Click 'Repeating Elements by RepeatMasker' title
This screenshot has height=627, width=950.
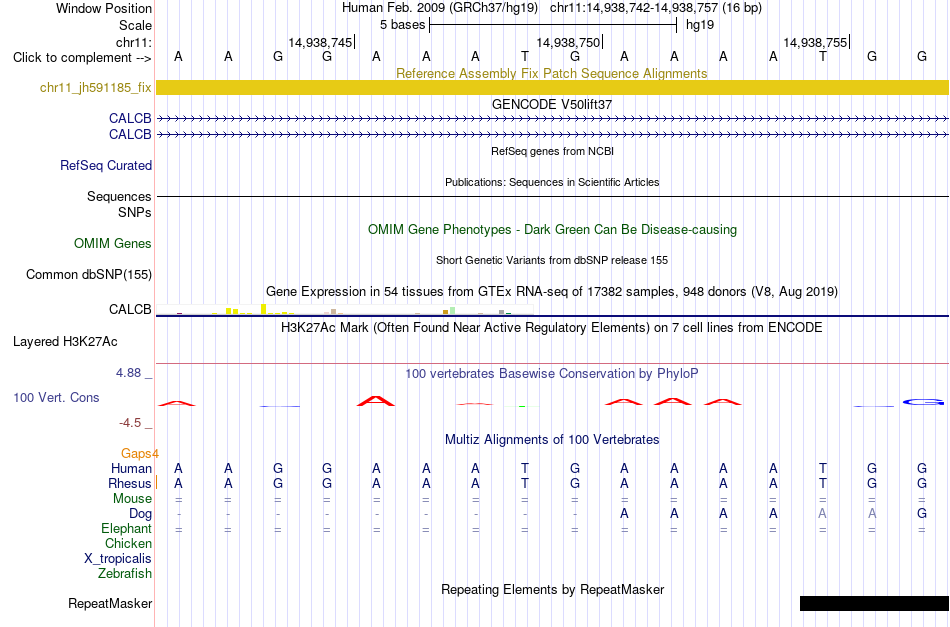553,589
